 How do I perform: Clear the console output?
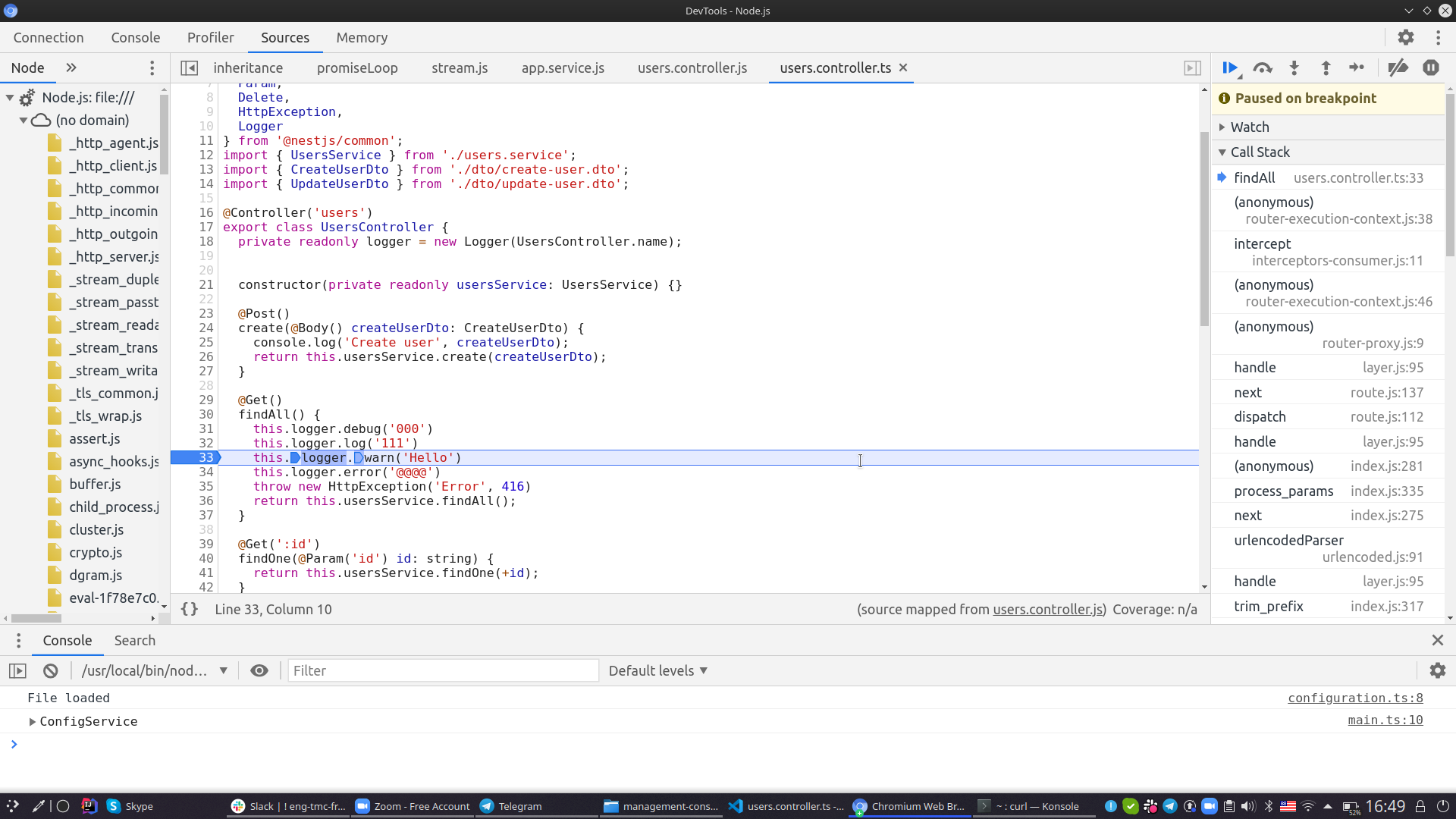(x=51, y=670)
